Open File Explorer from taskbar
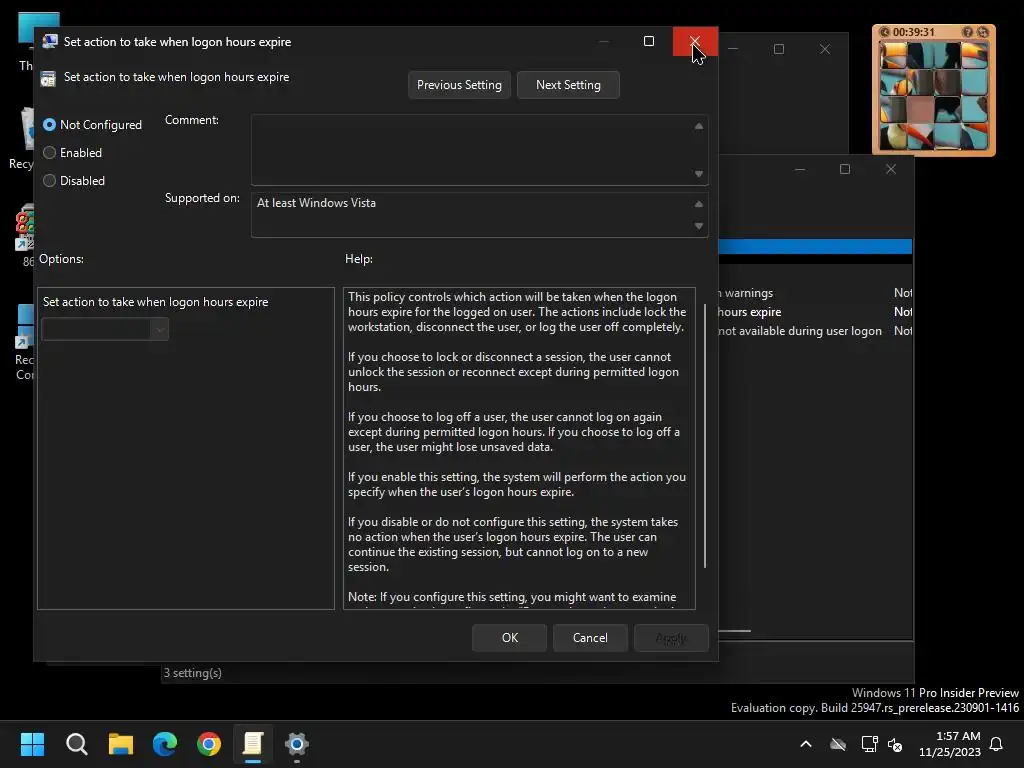This screenshot has width=1024, height=768. (x=121, y=744)
